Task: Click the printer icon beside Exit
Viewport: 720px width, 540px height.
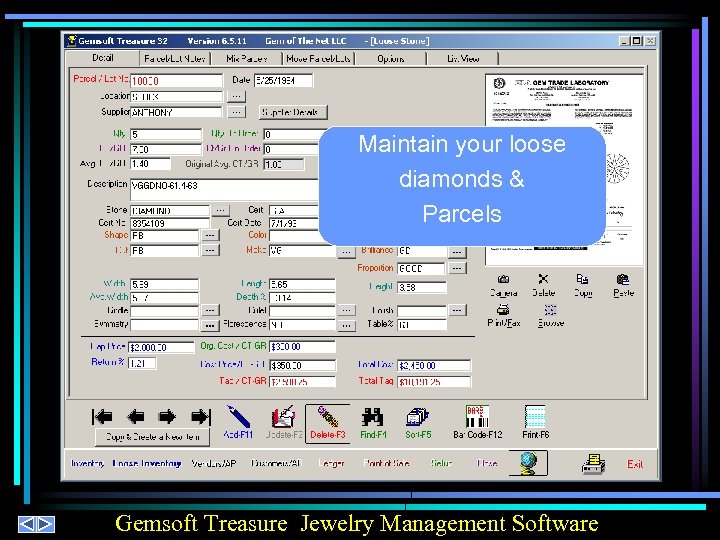Action: [593, 464]
